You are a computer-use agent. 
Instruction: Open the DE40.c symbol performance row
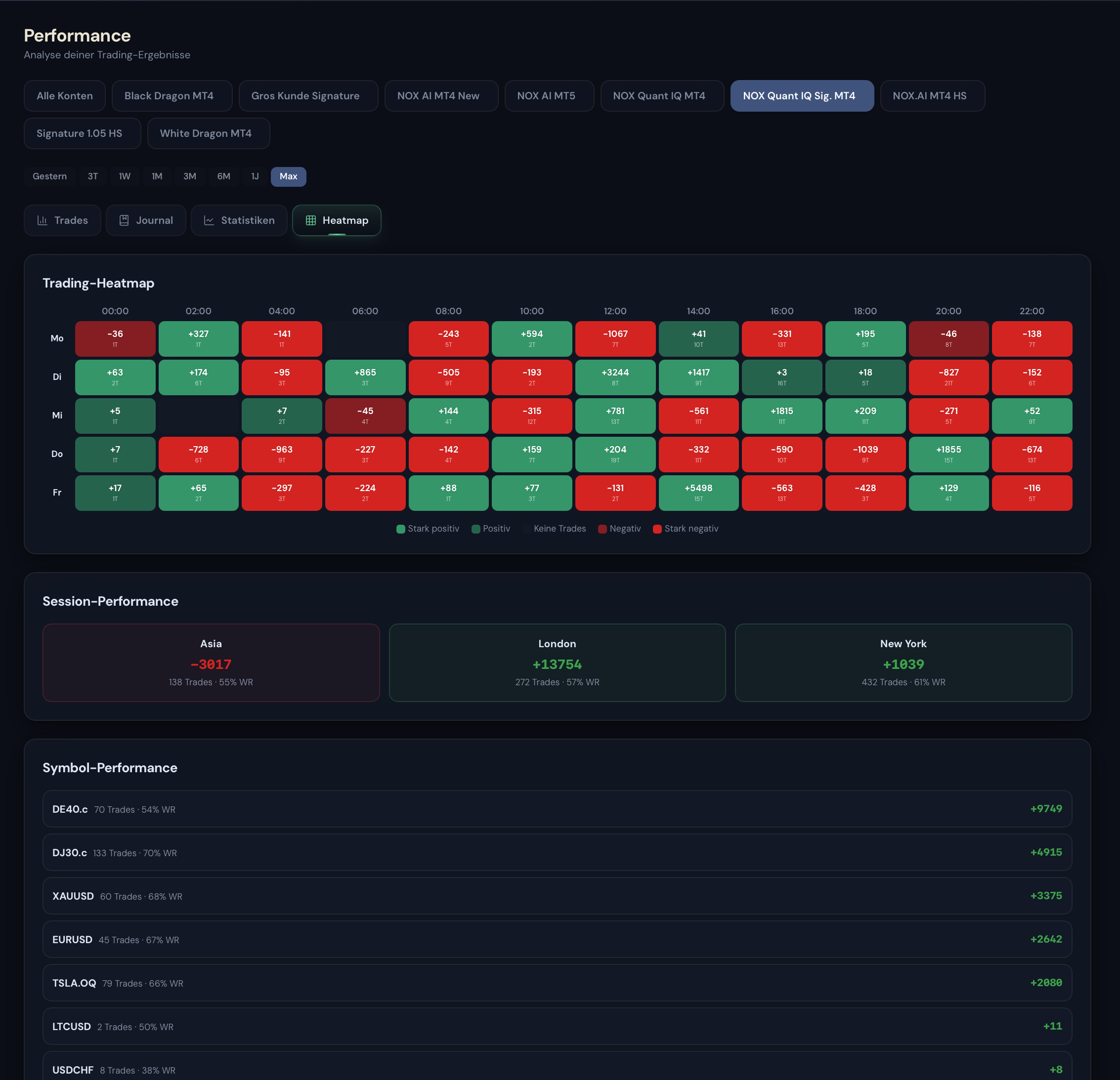click(x=557, y=809)
